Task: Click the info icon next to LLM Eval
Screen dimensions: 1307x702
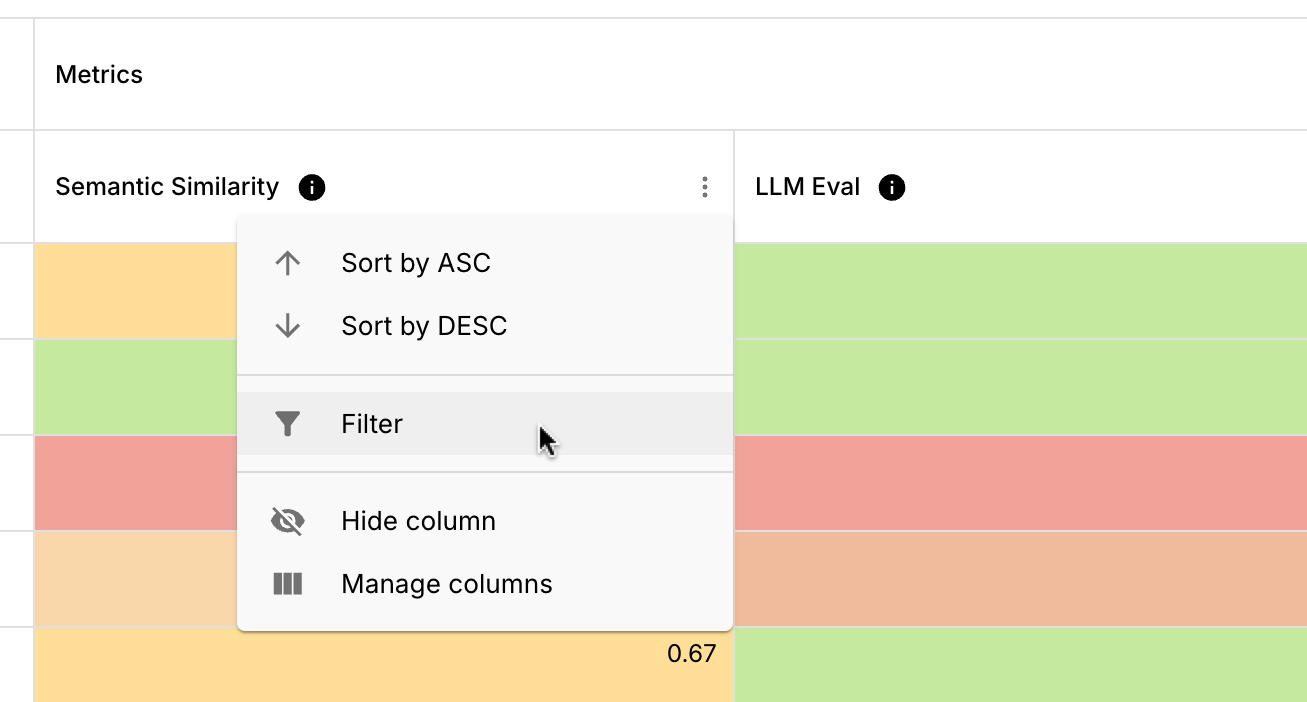Action: point(891,187)
